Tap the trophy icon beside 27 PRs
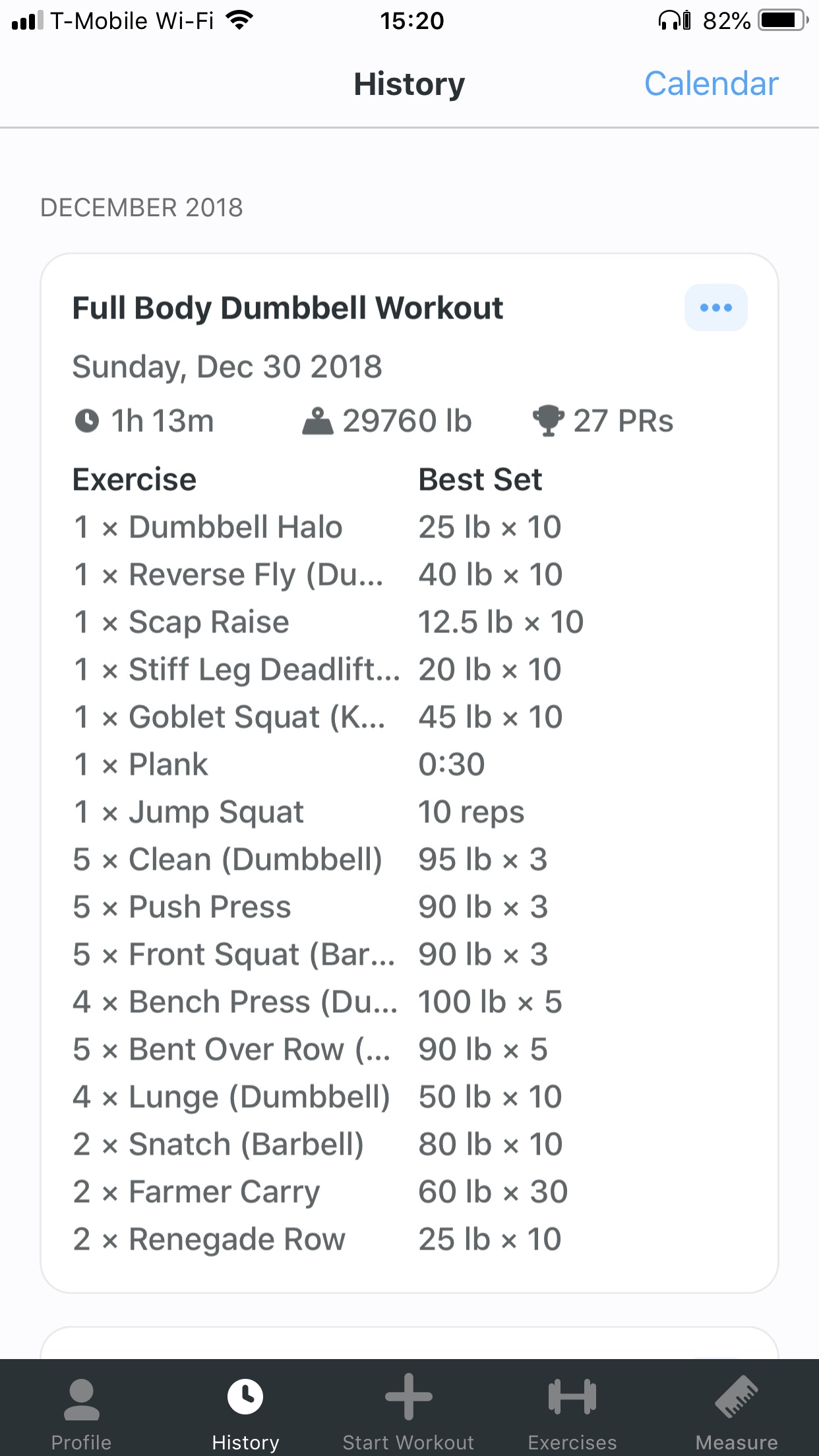The width and height of the screenshot is (819, 1456). coord(548,421)
